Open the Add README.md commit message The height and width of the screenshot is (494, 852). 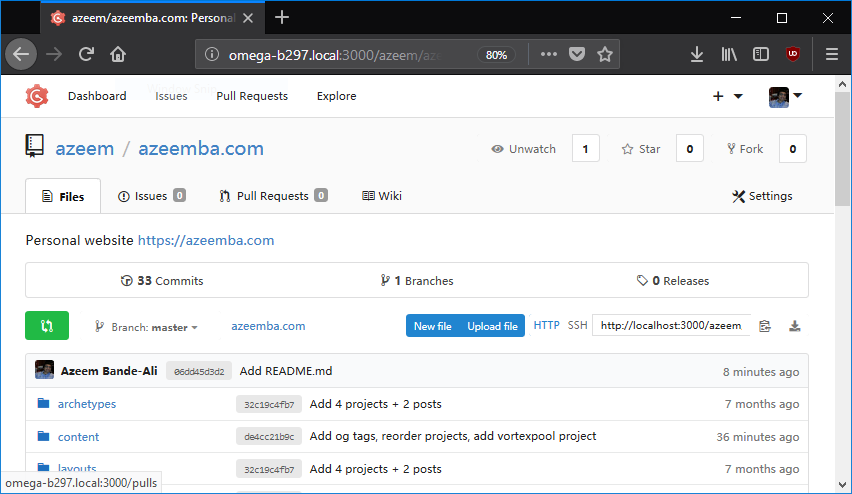[x=286, y=371]
